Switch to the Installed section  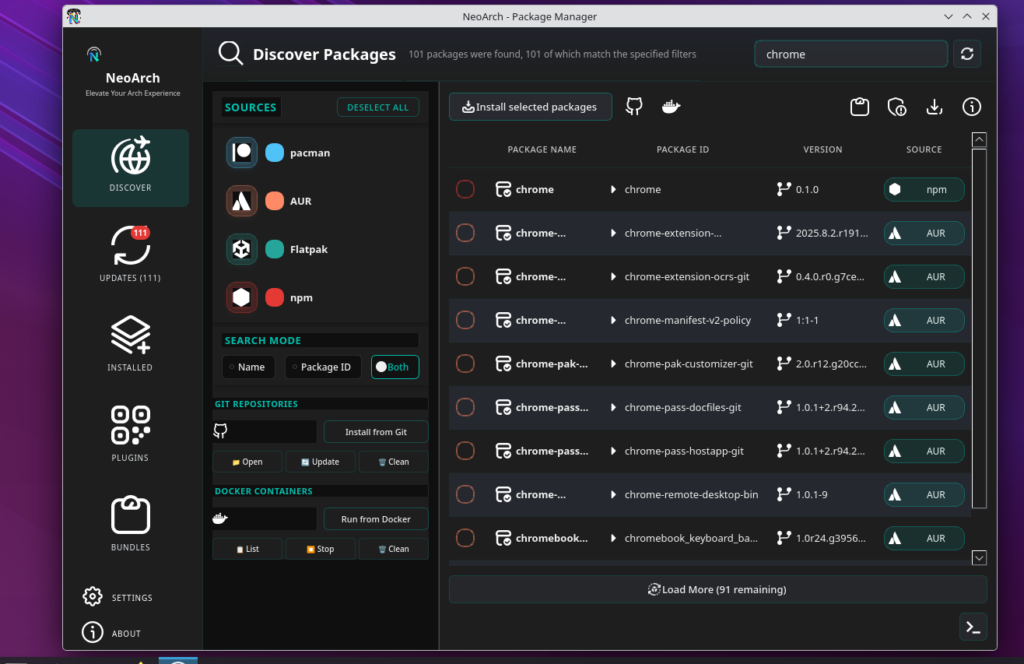coord(130,342)
